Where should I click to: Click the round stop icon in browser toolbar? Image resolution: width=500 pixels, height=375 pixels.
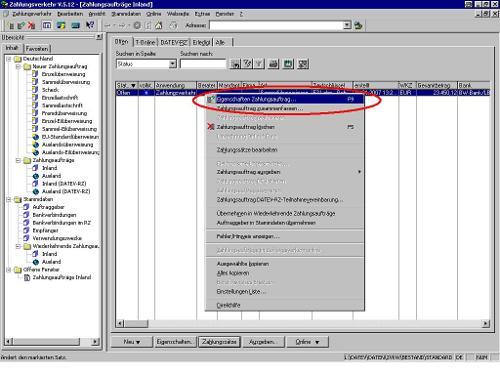[x=137, y=25]
